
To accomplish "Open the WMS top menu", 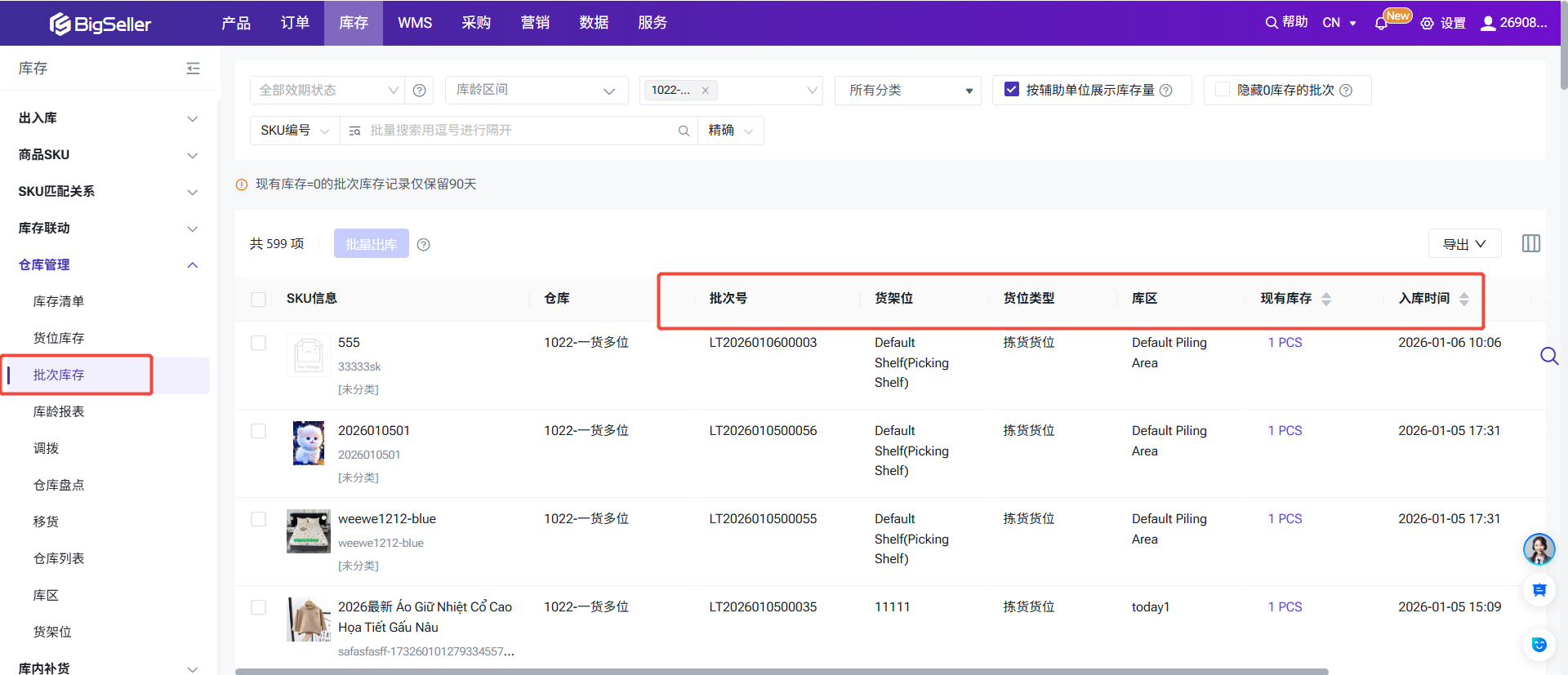I will tap(415, 23).
